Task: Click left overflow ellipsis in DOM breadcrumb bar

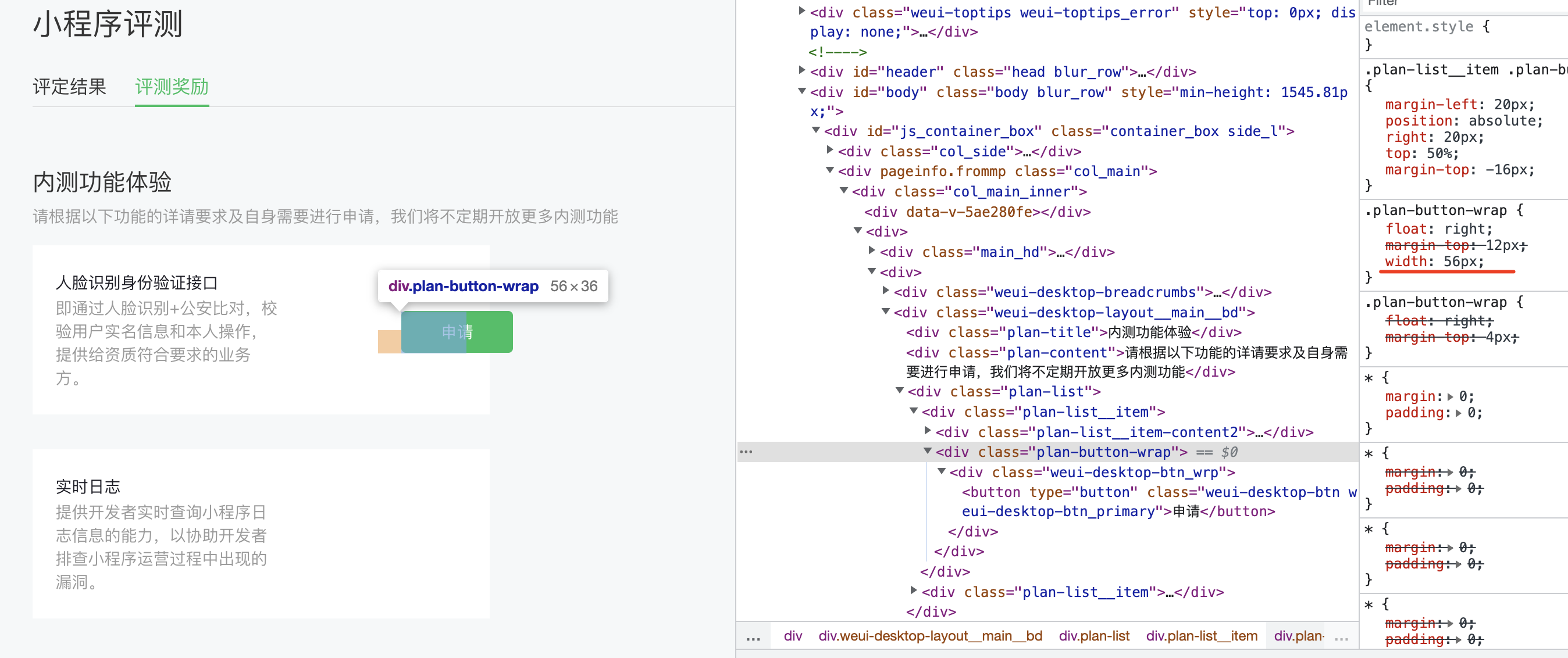Action: coord(753,636)
